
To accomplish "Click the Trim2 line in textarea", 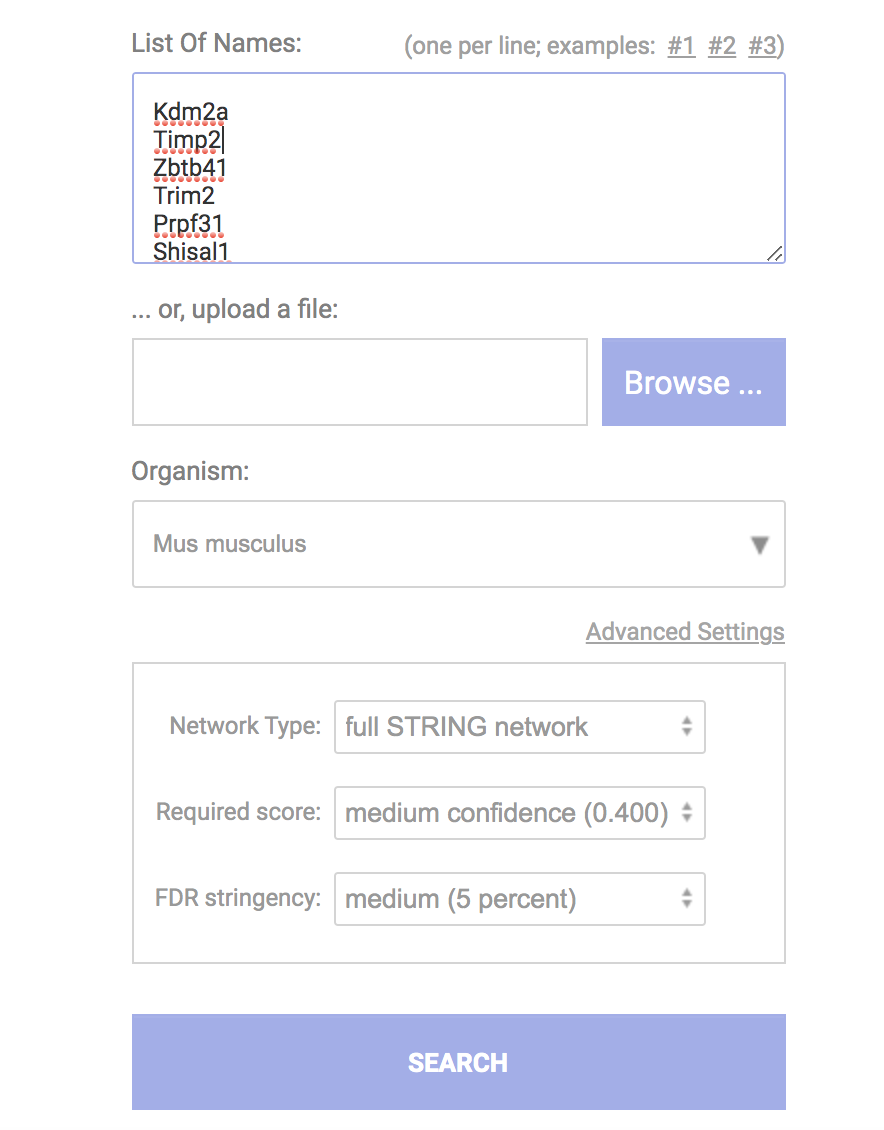I will pos(184,196).
